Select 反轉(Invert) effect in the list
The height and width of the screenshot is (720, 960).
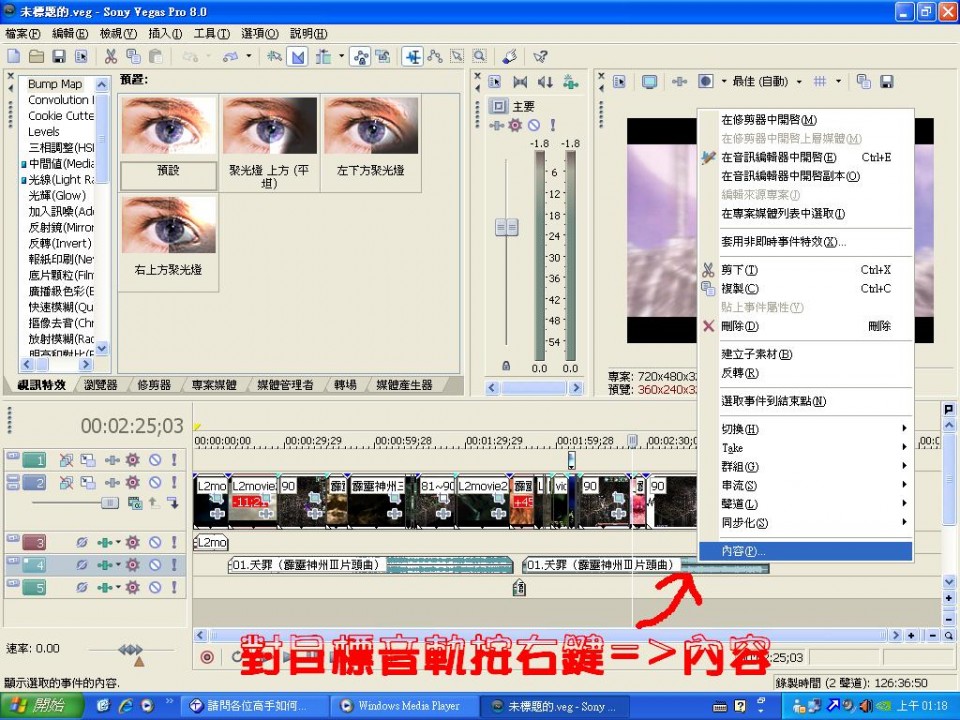pos(59,243)
